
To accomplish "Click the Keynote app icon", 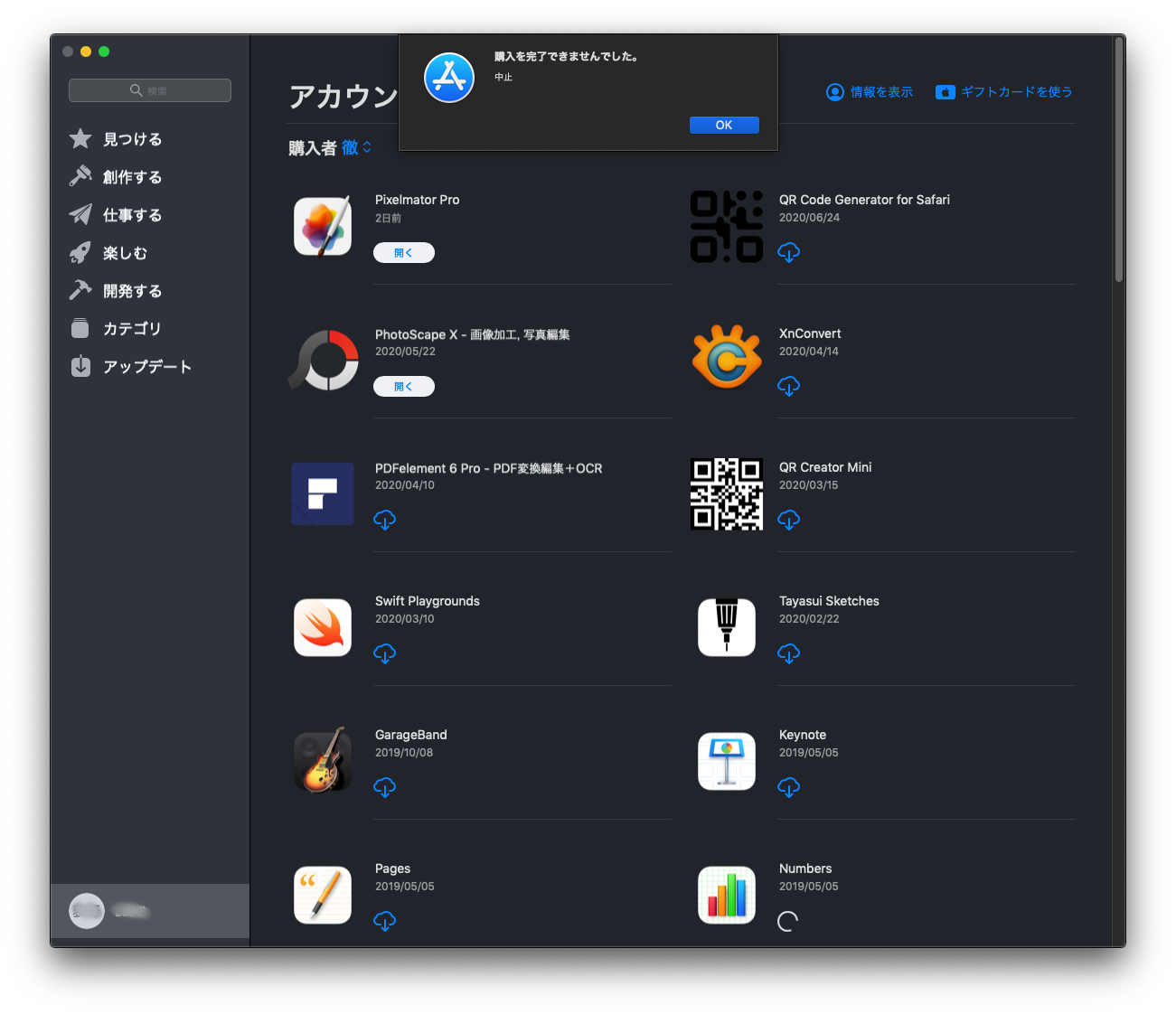I will pos(727,761).
